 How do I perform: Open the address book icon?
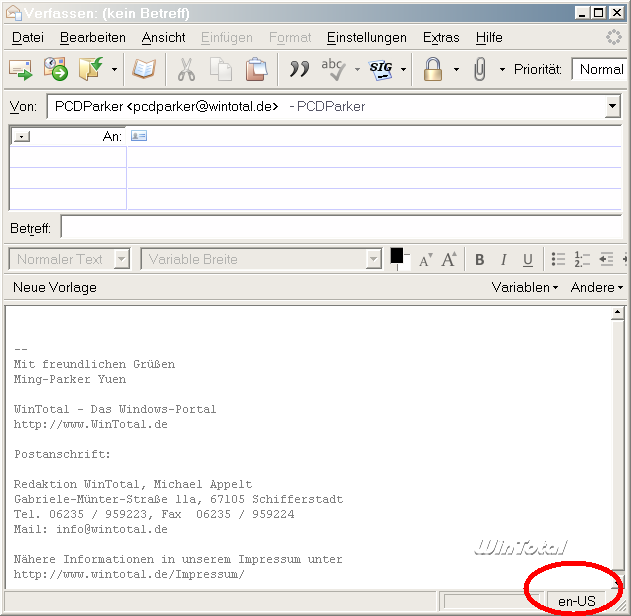click(144, 69)
